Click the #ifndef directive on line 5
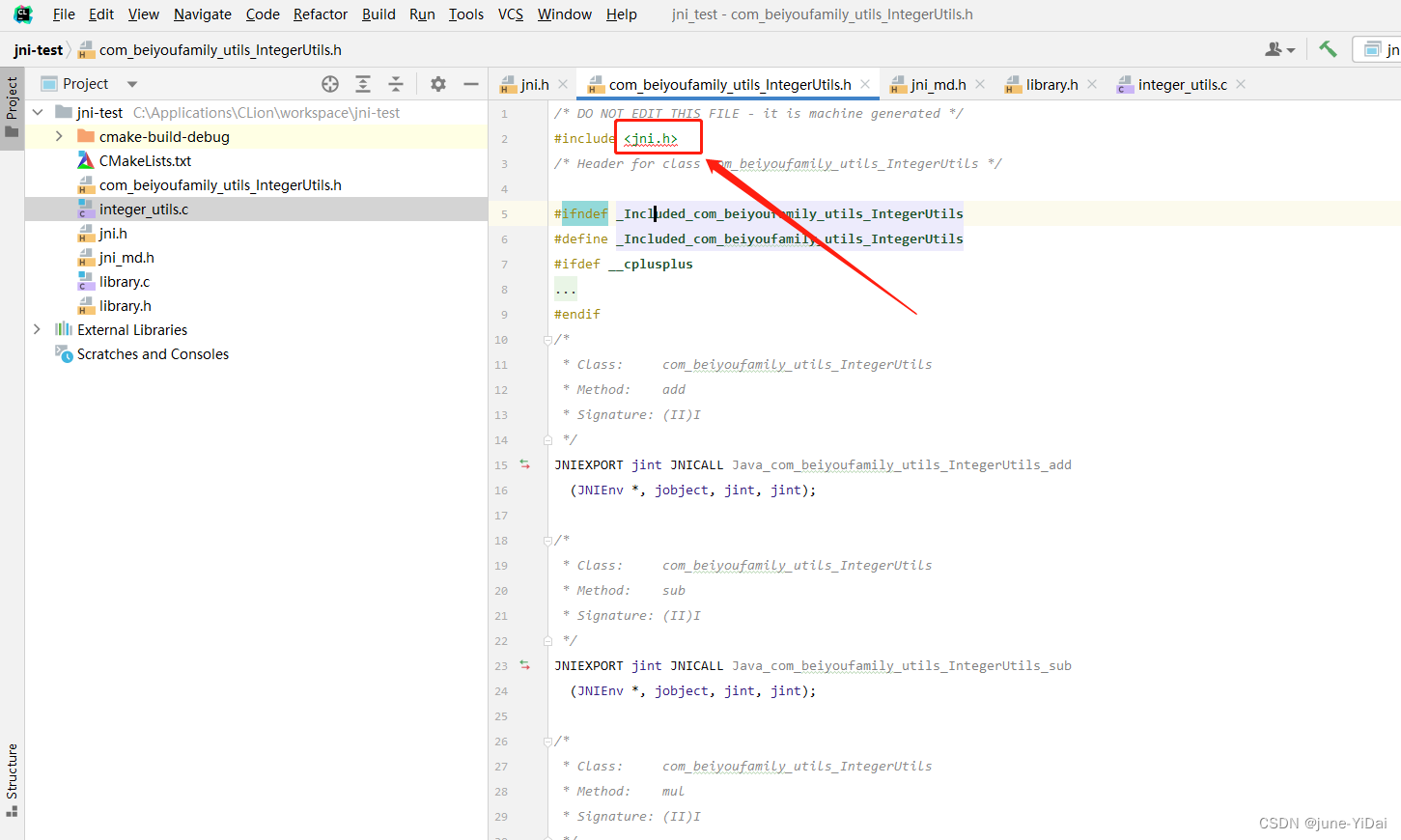This screenshot has width=1401, height=840. [581, 214]
